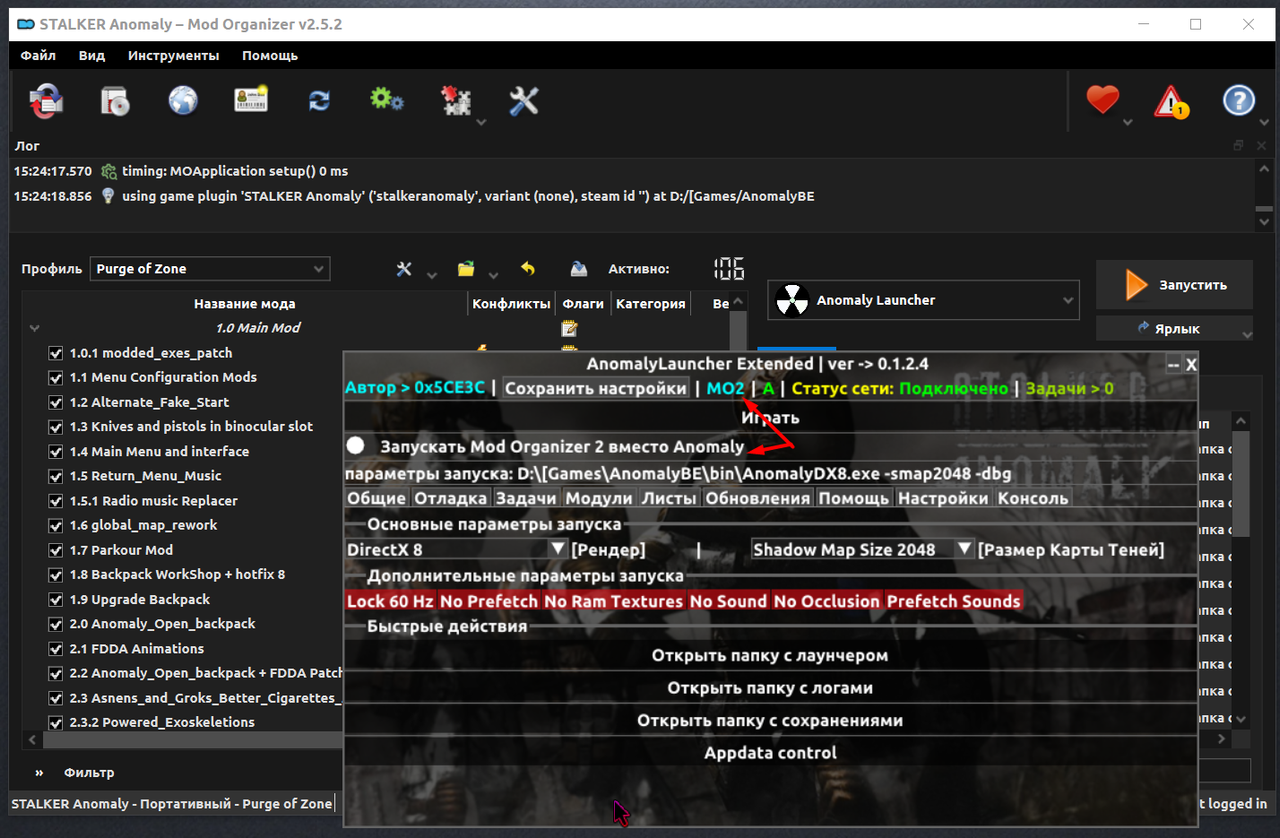
Task: Disable the 1.4 Main Menu and interface mod
Action: (56, 452)
